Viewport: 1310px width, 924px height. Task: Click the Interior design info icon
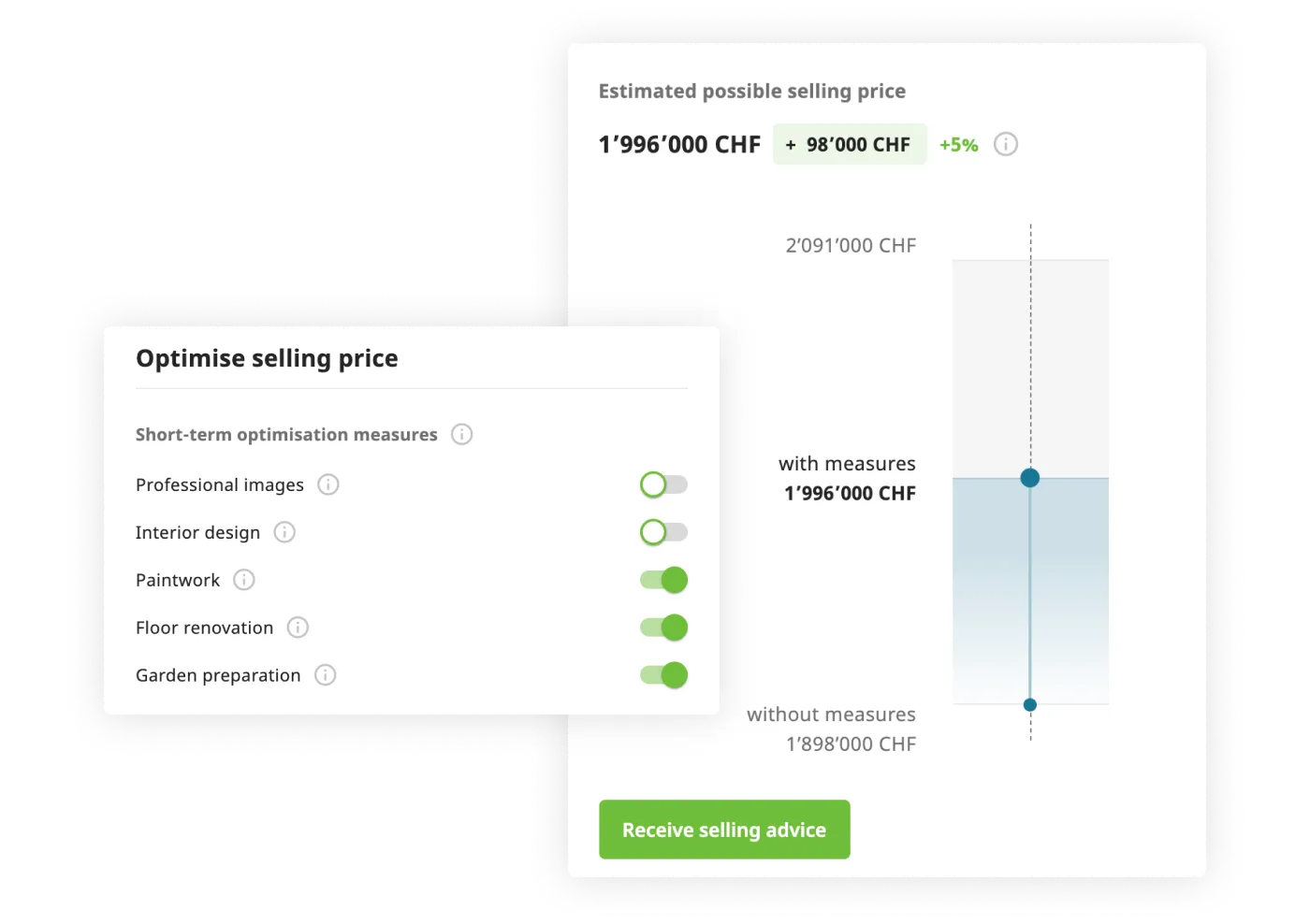284,532
